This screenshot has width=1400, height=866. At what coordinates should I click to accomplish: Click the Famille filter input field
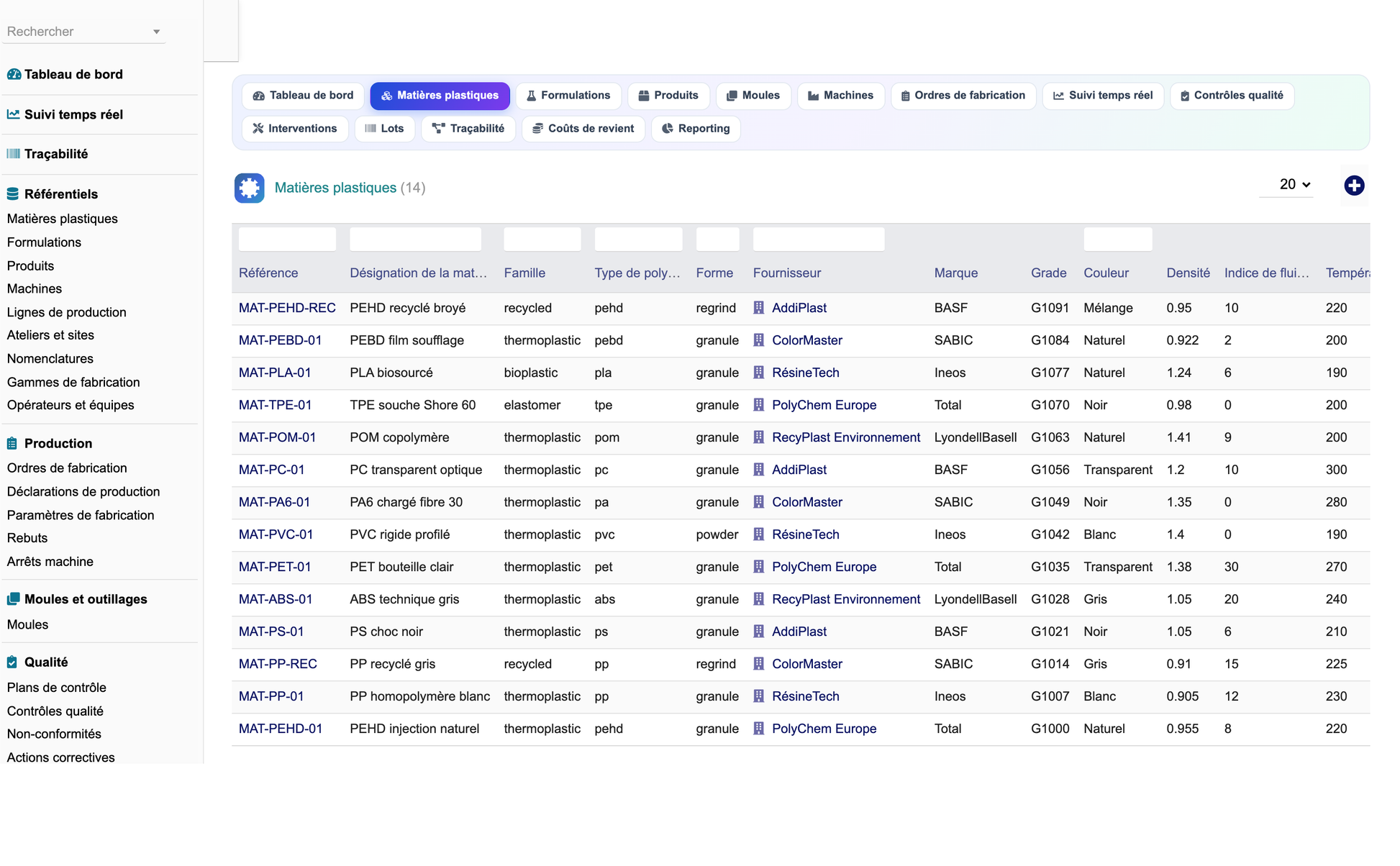pos(542,240)
